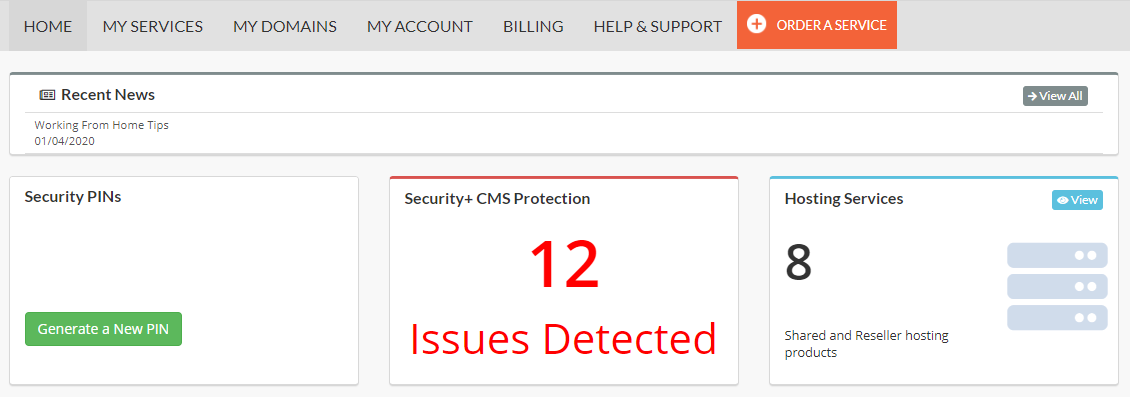View Hosting Services details
This screenshot has width=1130, height=397.
[x=1077, y=200]
